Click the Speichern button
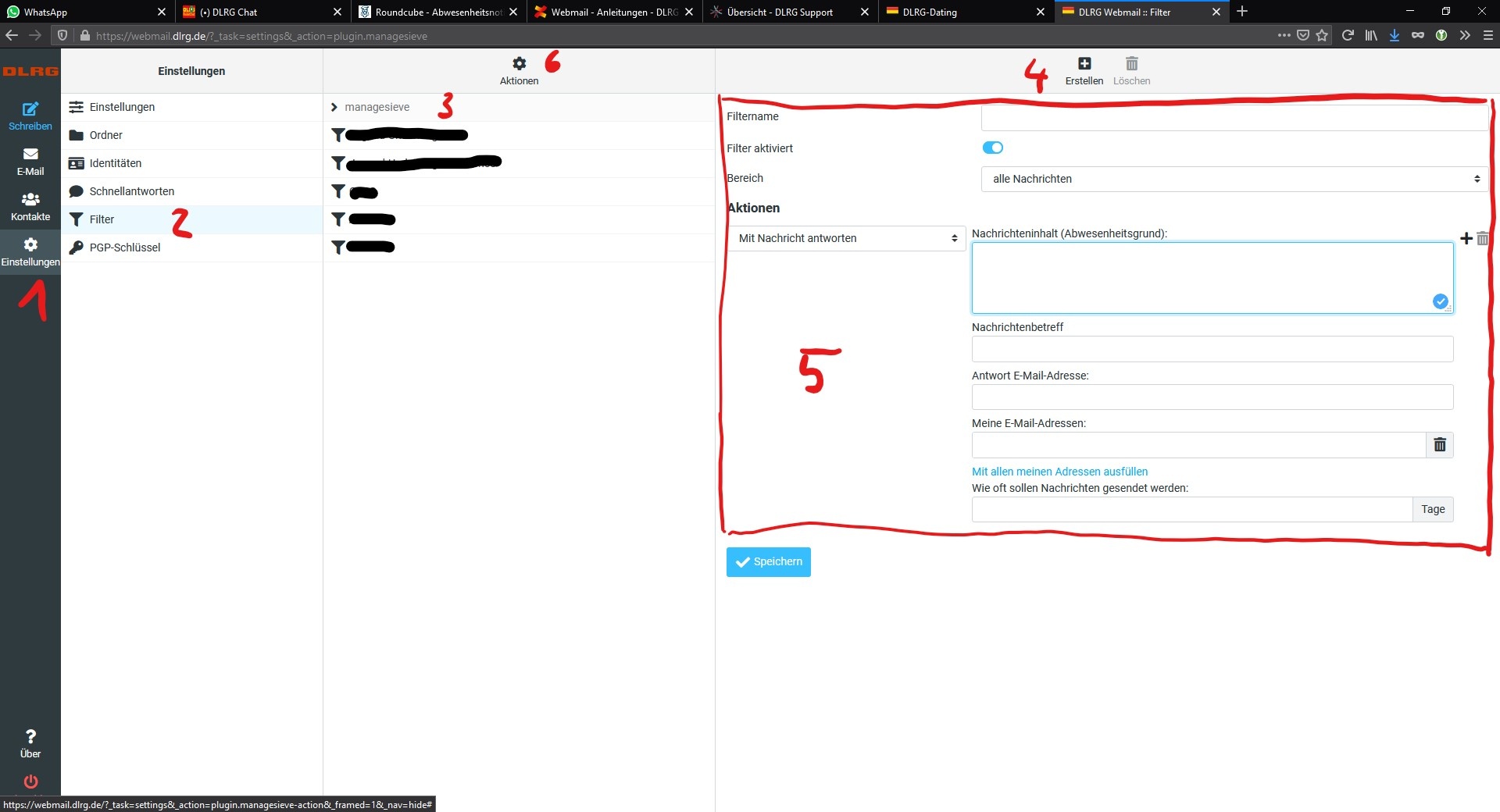The height and width of the screenshot is (812, 1500). pyautogui.click(x=768, y=562)
